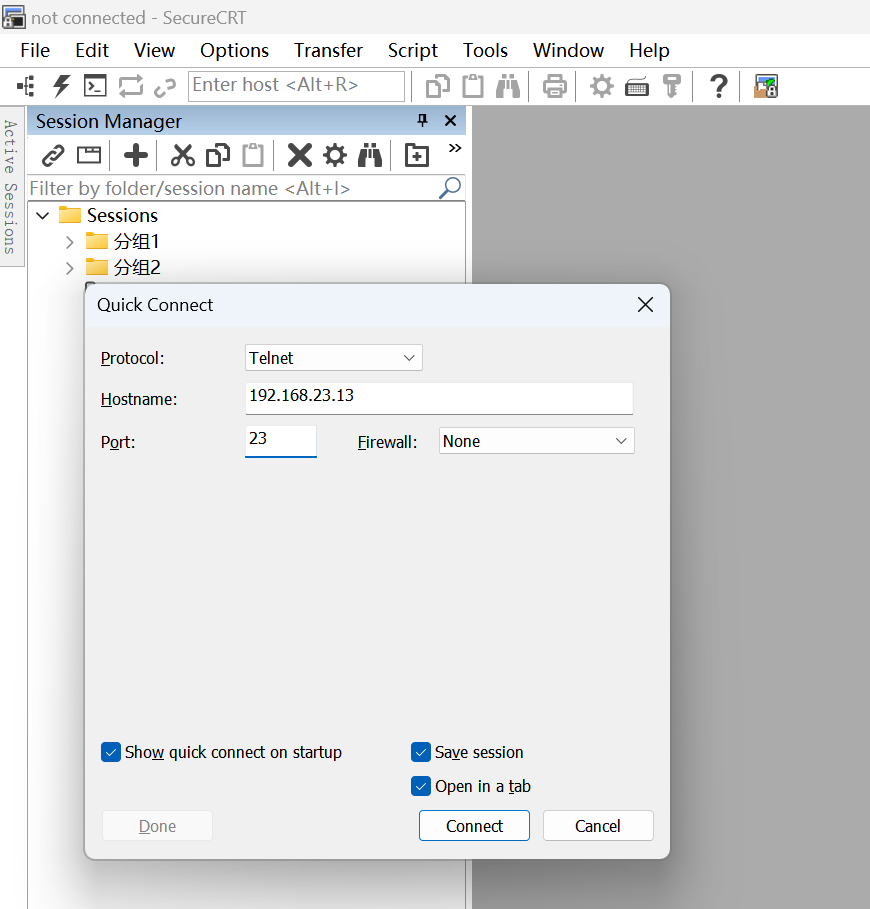870x909 pixels.
Task: Click the main toolbar Copy icon
Action: [438, 86]
